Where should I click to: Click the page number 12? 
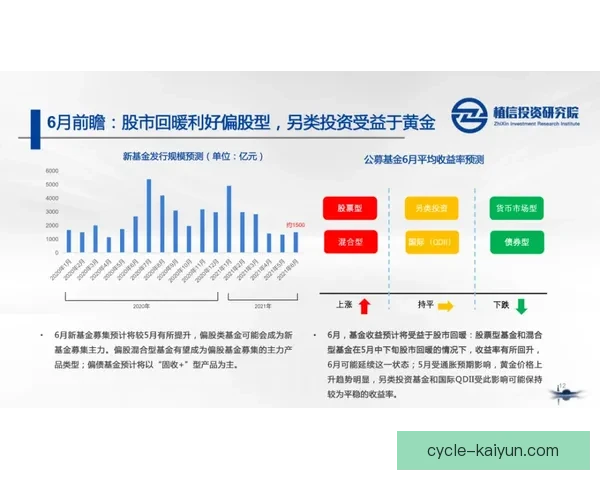point(562,386)
